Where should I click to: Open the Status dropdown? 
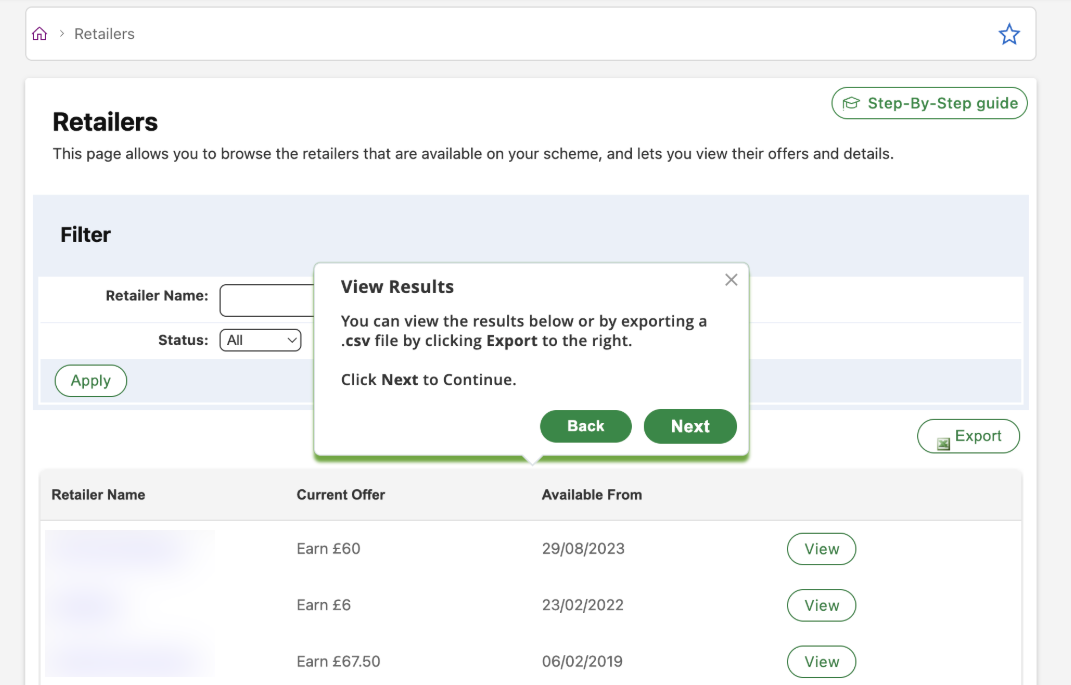260,340
